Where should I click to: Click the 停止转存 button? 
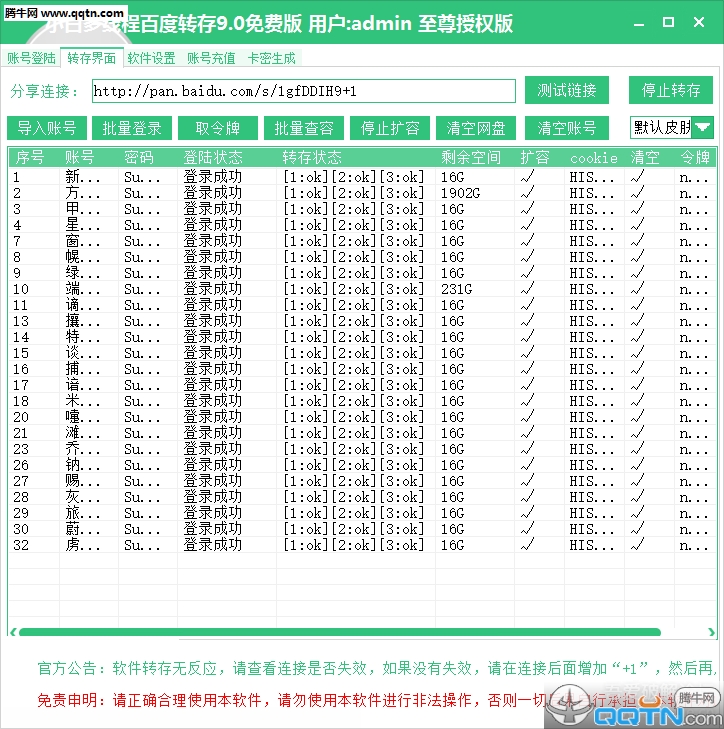pyautogui.click(x=671, y=90)
